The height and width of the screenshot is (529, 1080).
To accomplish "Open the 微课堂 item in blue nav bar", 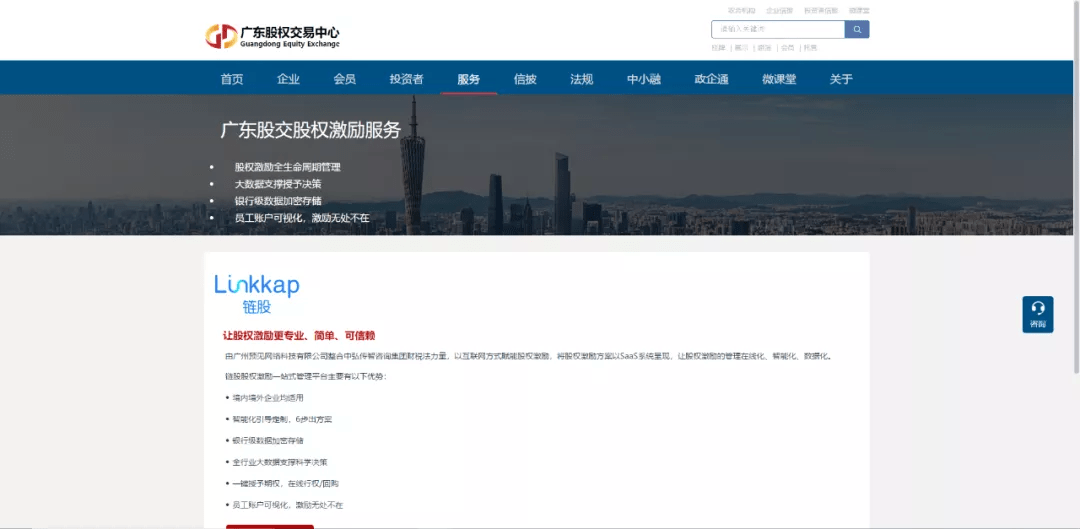I will [779, 79].
